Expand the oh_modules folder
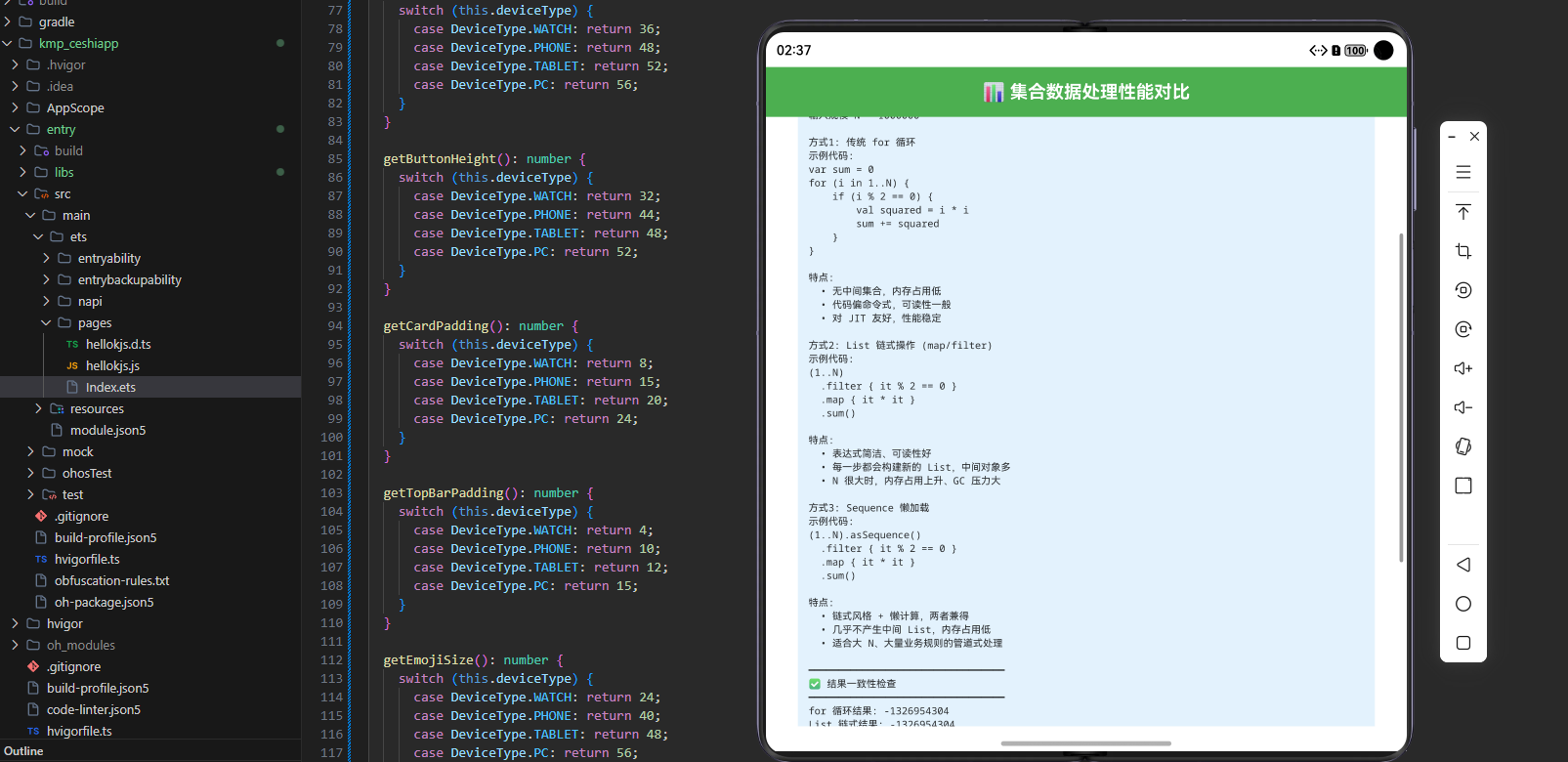 [15, 645]
